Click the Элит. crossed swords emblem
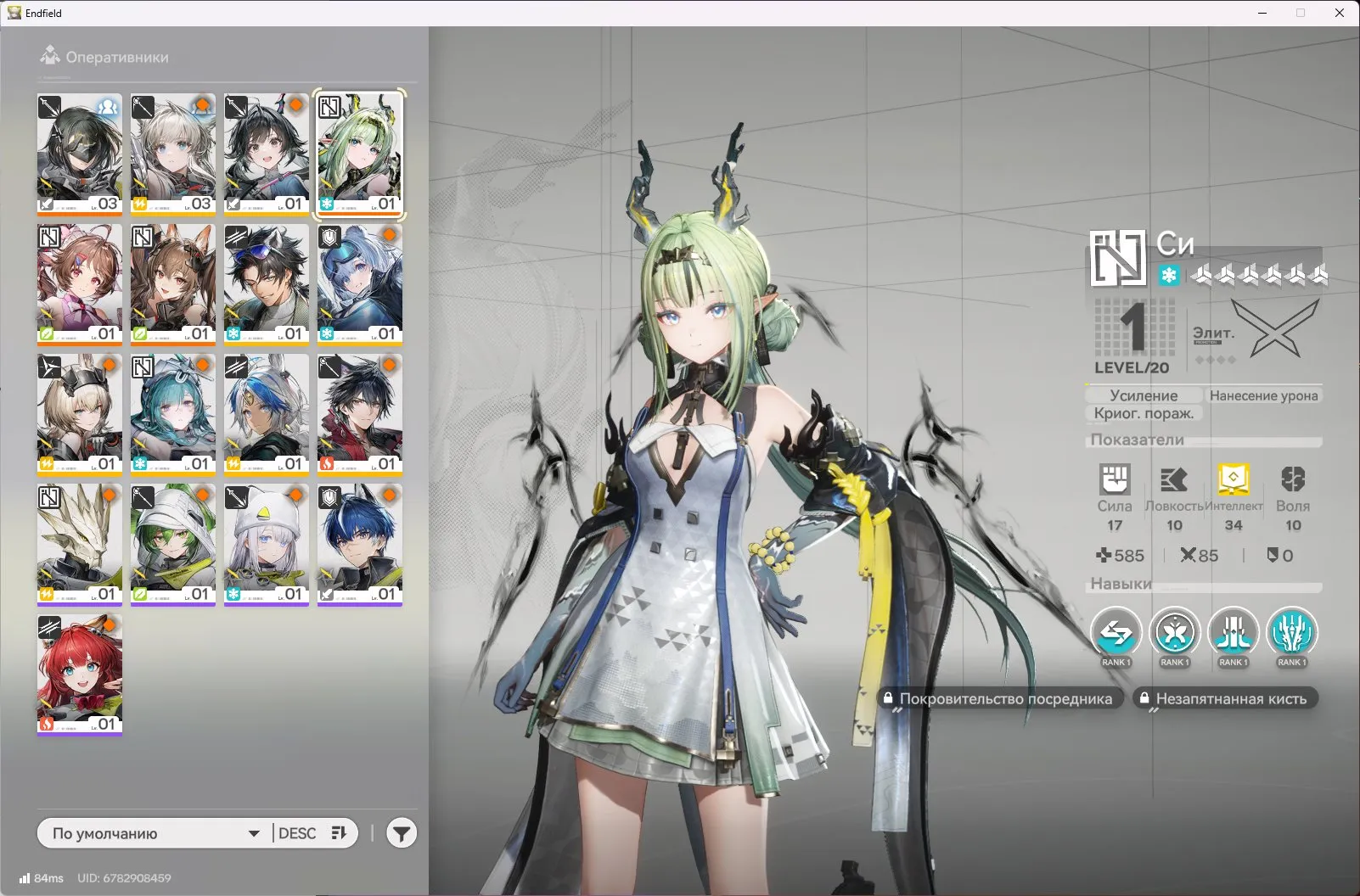This screenshot has height=896, width=1360. pos(1275,328)
